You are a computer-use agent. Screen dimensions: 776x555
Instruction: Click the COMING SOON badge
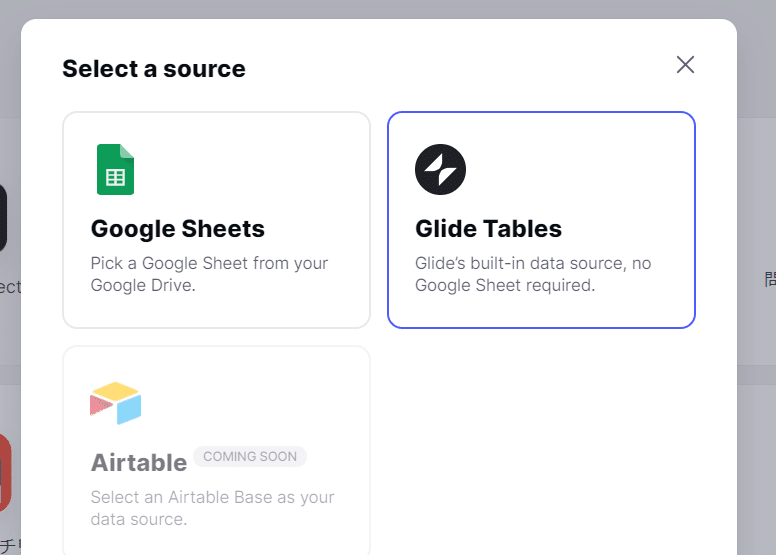[x=250, y=456]
